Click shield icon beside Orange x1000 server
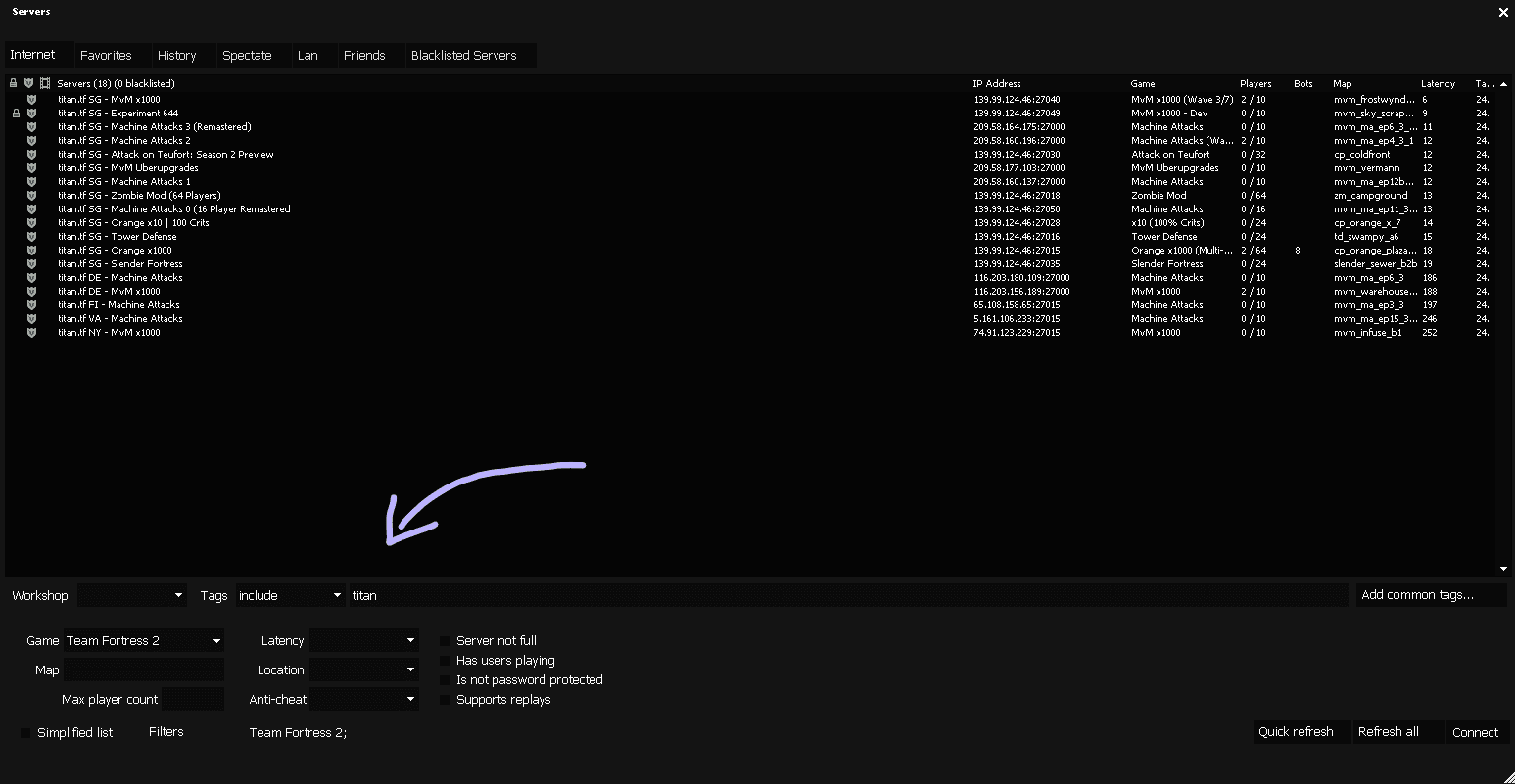 (31, 251)
